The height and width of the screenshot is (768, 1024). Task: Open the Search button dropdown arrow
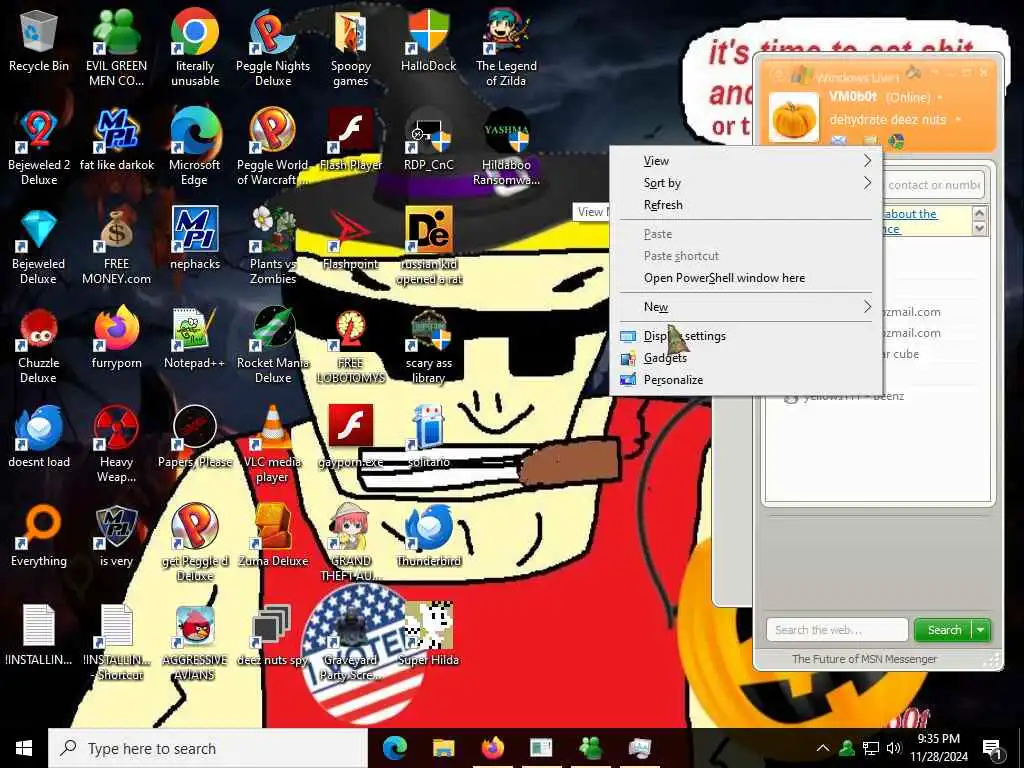[x=981, y=630]
